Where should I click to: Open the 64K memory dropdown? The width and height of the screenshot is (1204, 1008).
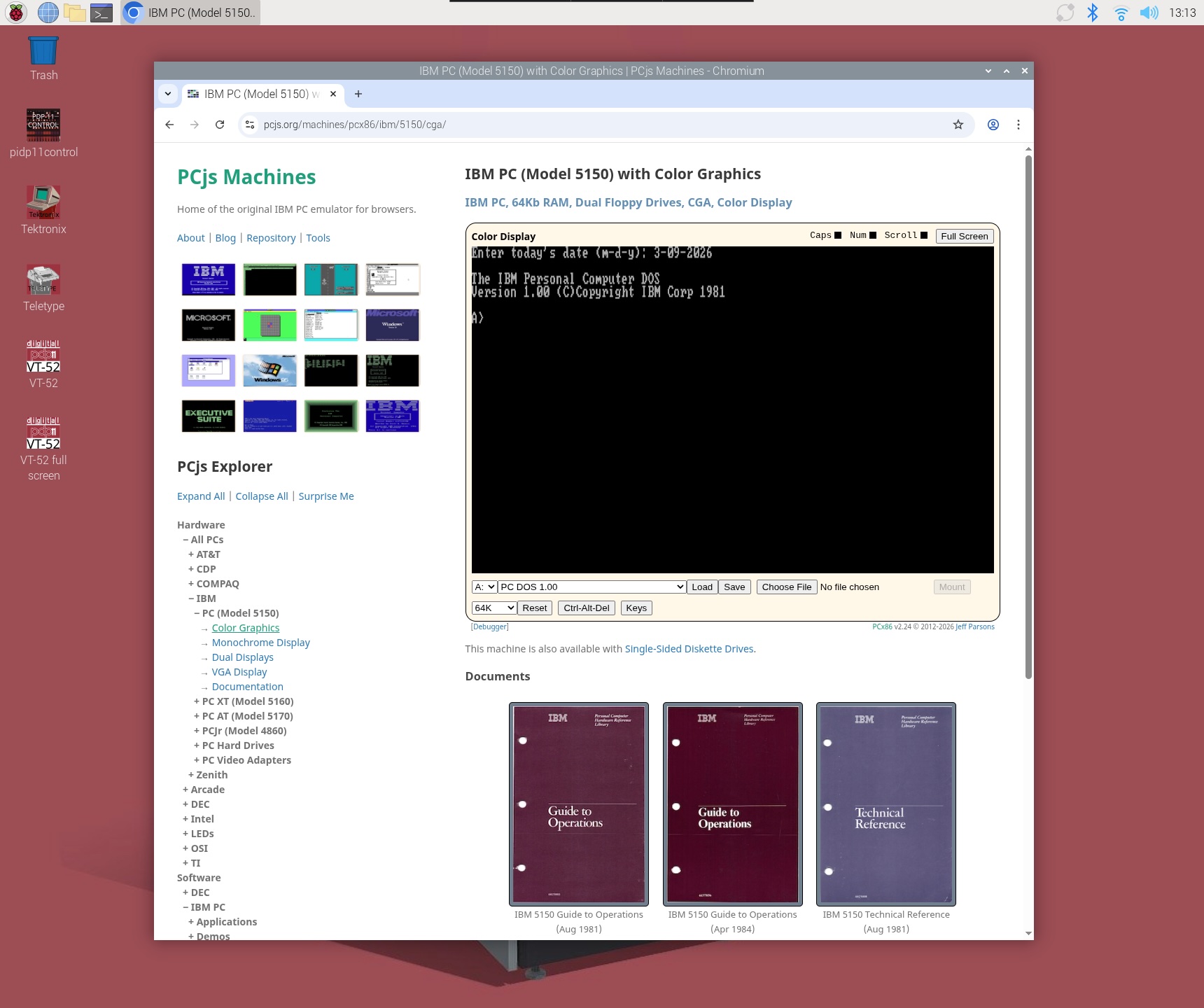[x=494, y=608]
